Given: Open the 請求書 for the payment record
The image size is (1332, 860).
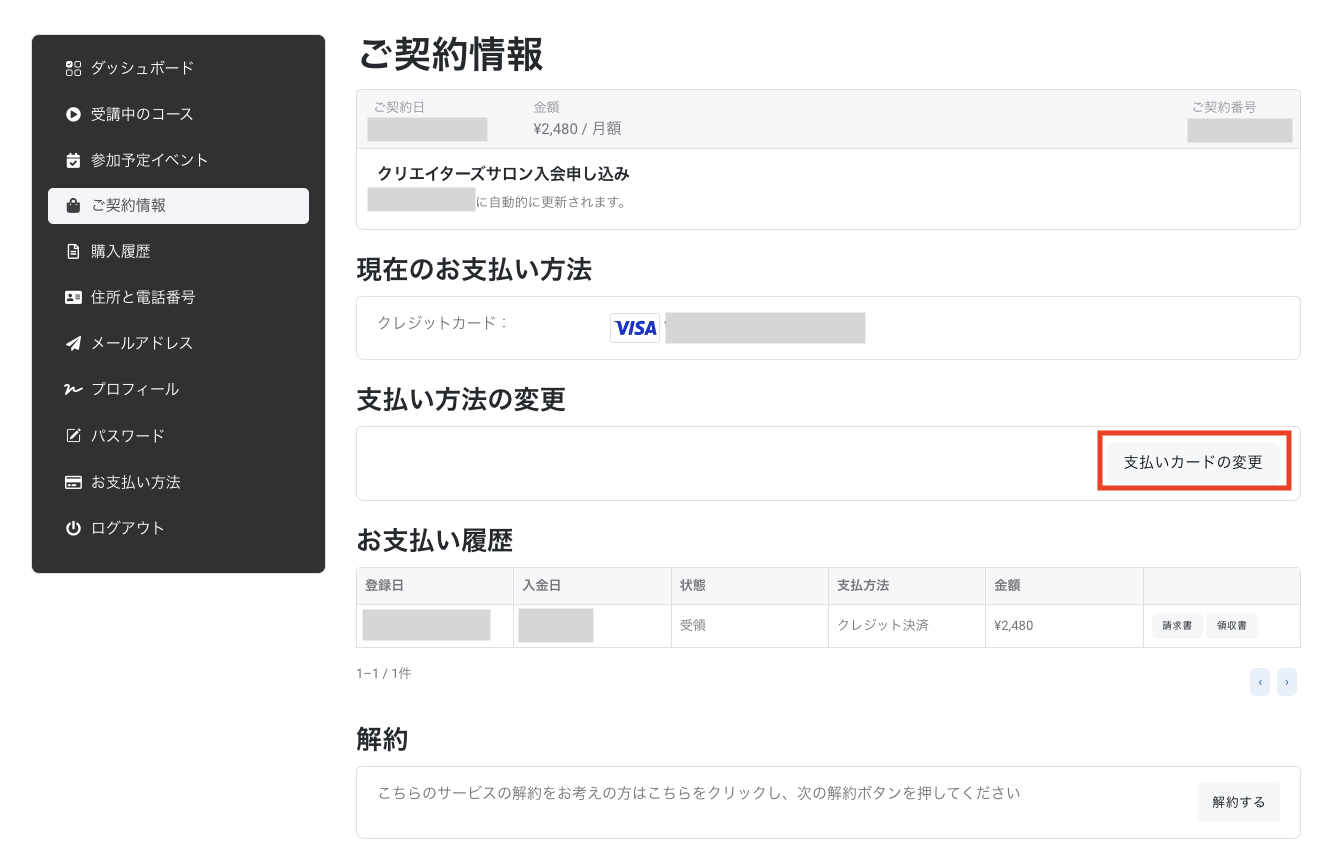Looking at the screenshot, I should click(x=1177, y=625).
